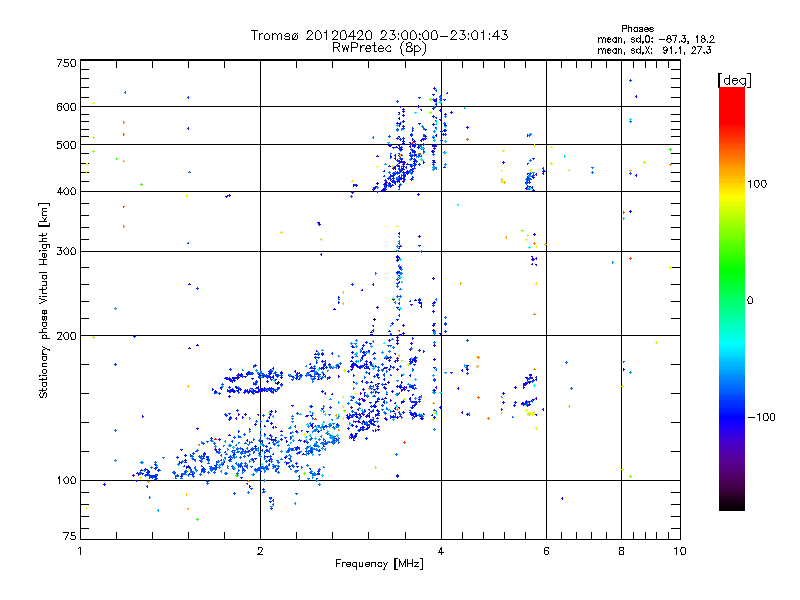
Task: Click the 'Phases' header text
Action: point(637,29)
